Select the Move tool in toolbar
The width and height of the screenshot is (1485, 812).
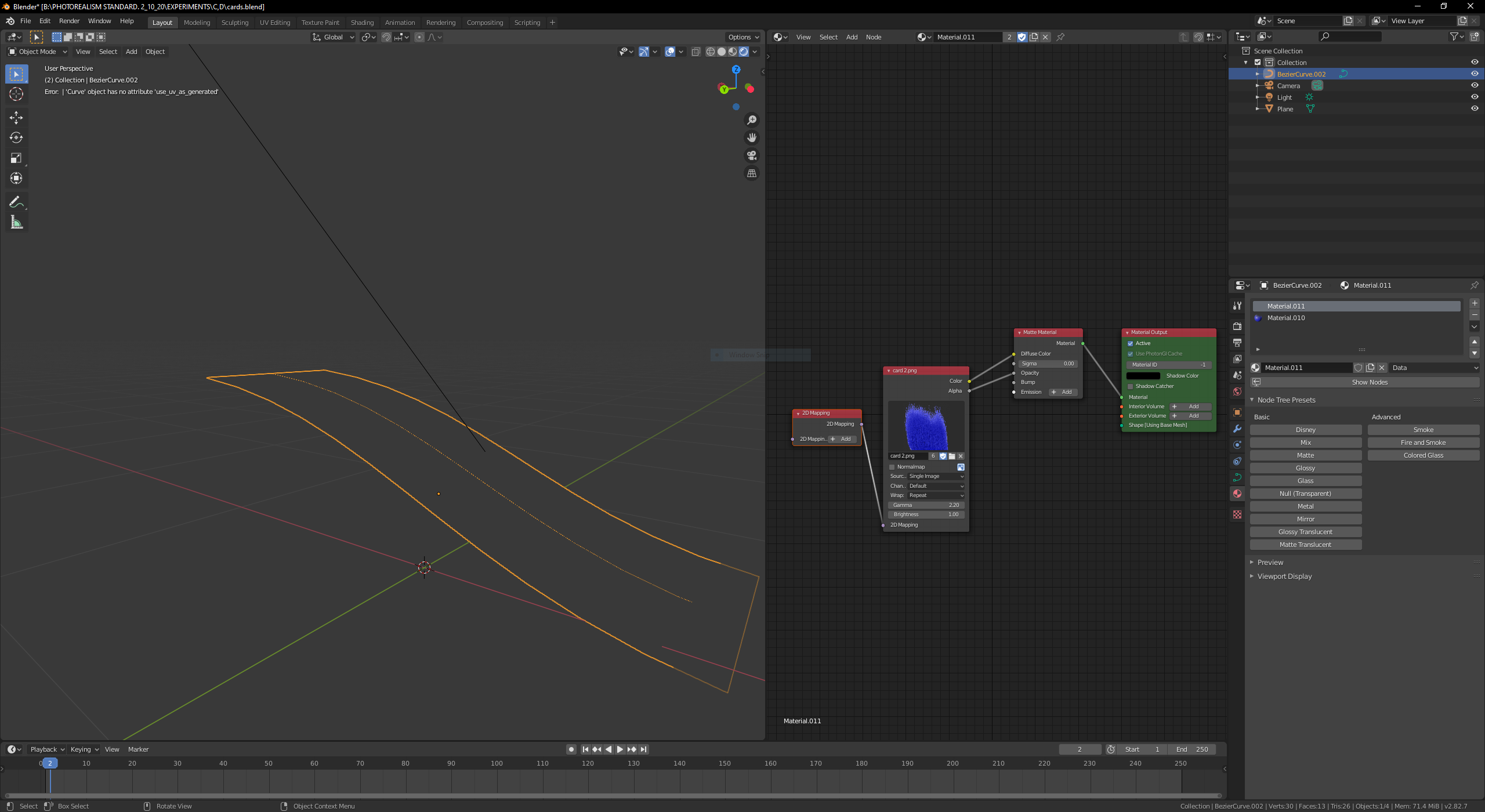[16, 118]
